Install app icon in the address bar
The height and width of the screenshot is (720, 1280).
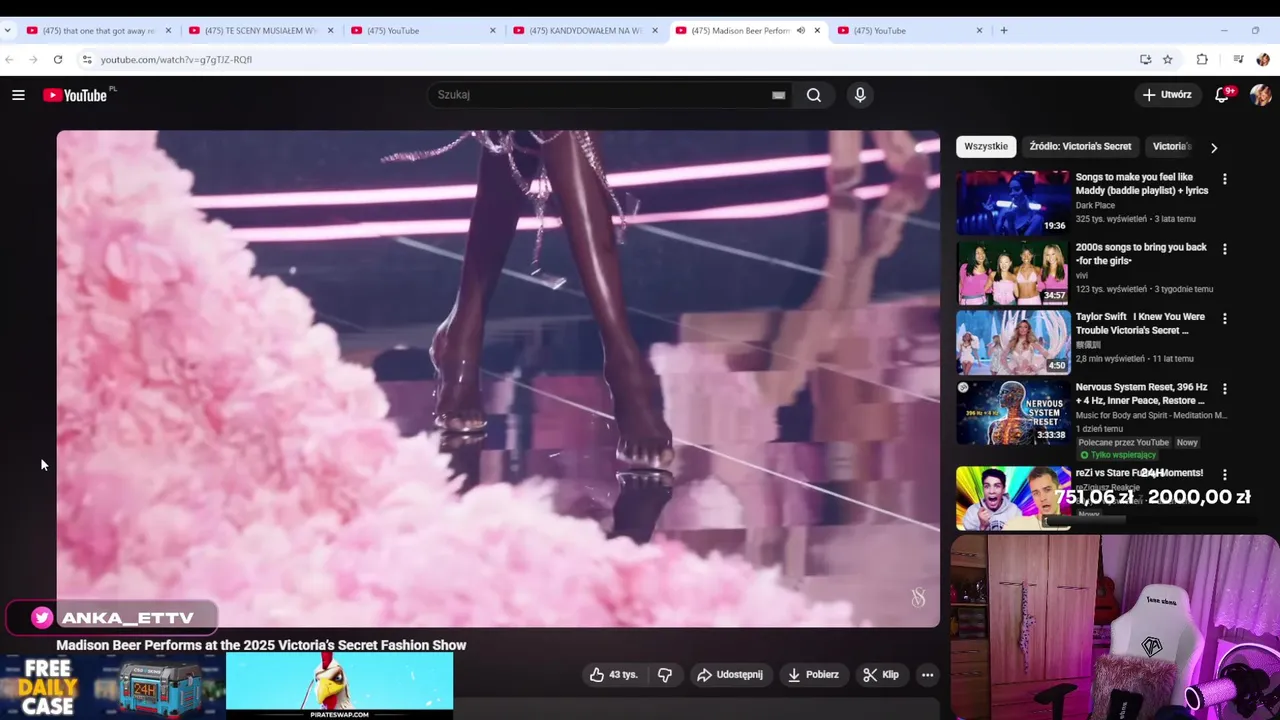[x=1146, y=60]
